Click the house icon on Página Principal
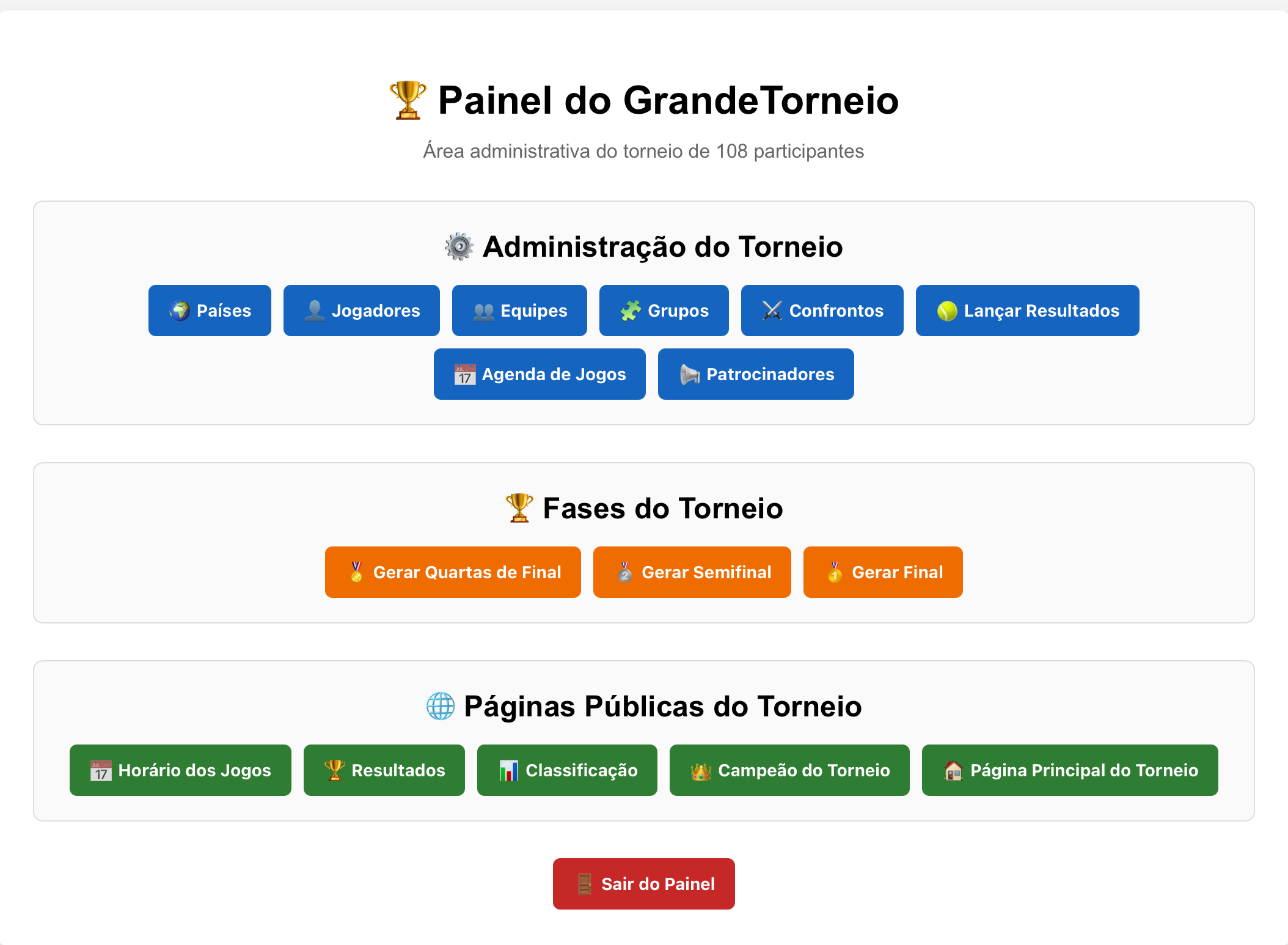The width and height of the screenshot is (1288, 945). (953, 771)
